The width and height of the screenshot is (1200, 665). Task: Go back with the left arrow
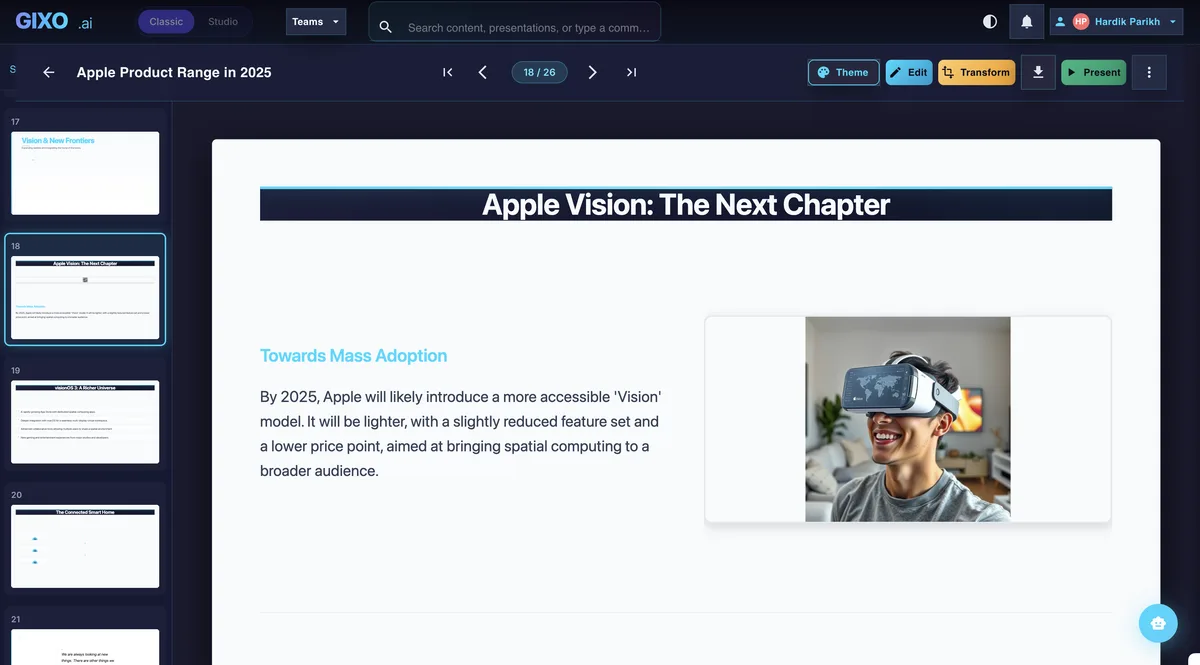[49, 72]
